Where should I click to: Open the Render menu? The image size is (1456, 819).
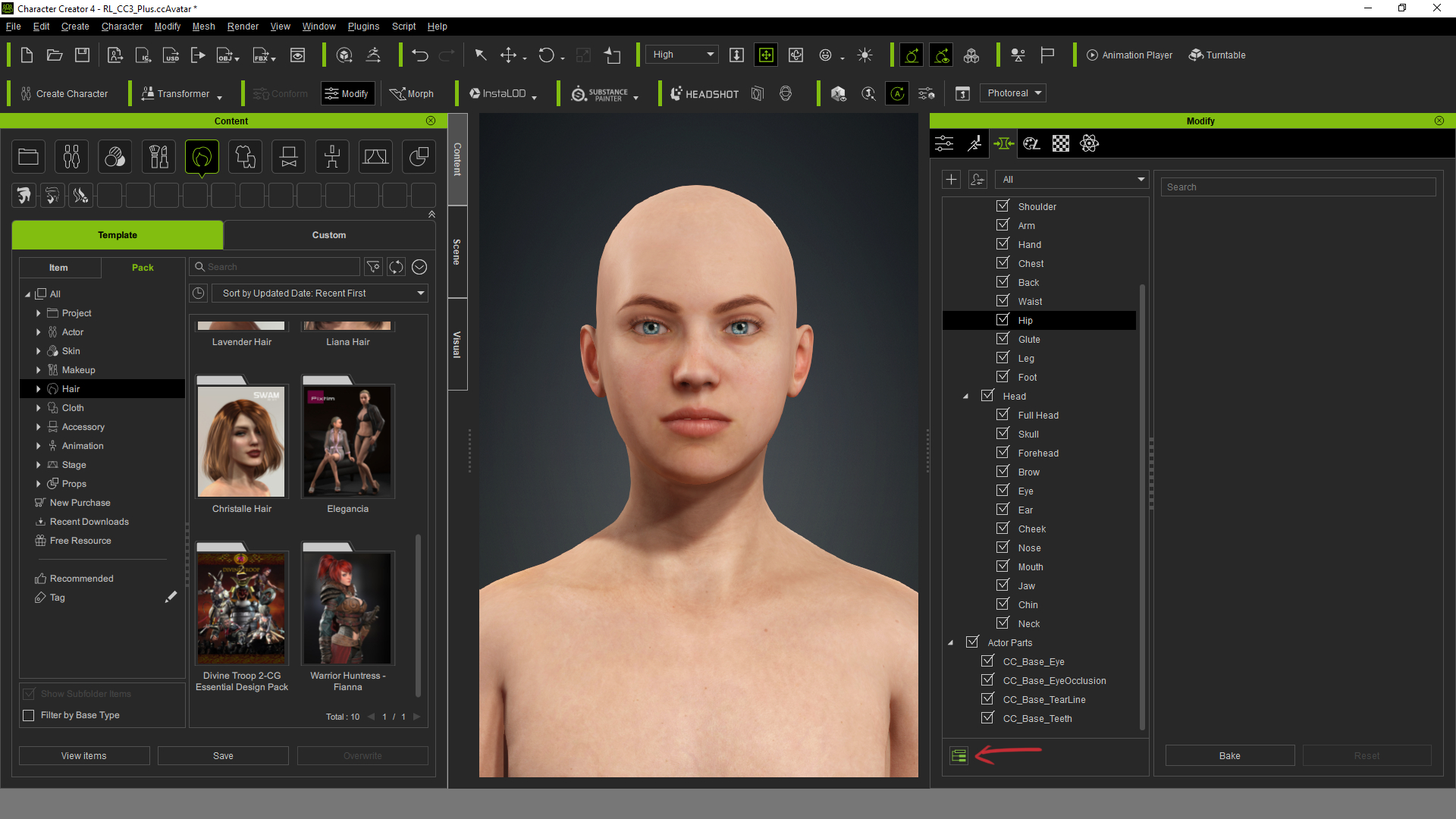tap(243, 27)
